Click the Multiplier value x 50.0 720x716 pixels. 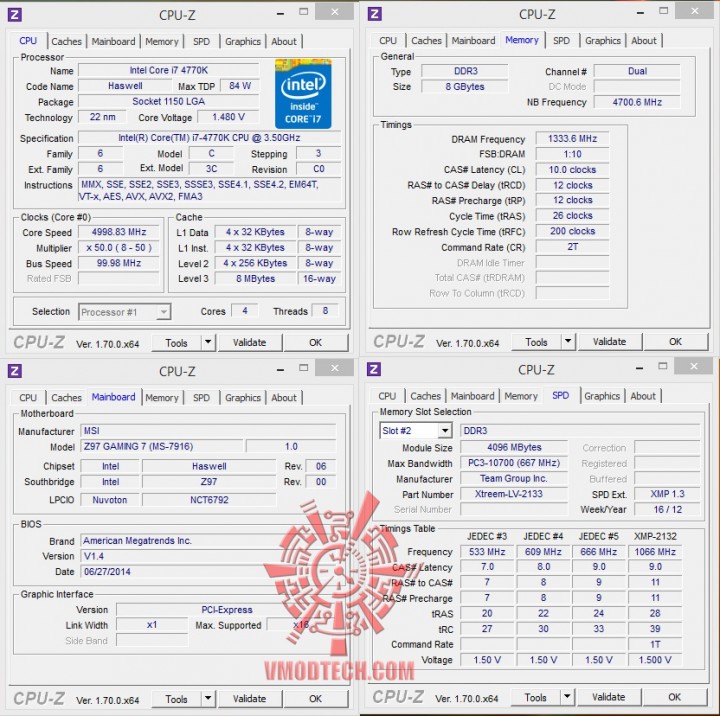click(119, 248)
